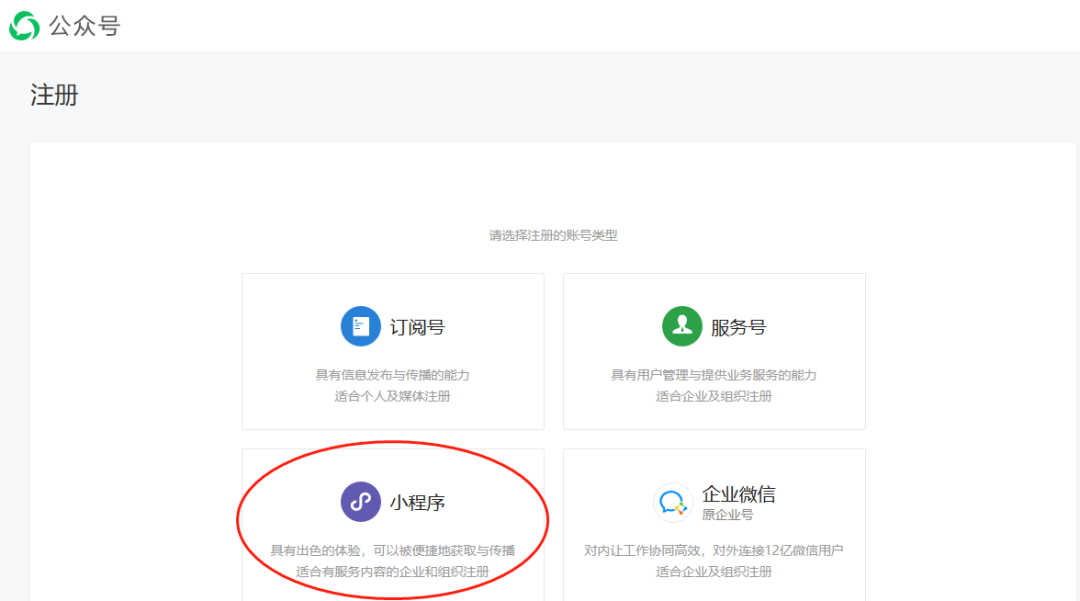Select the 订阅号 account type title

pos(417,327)
